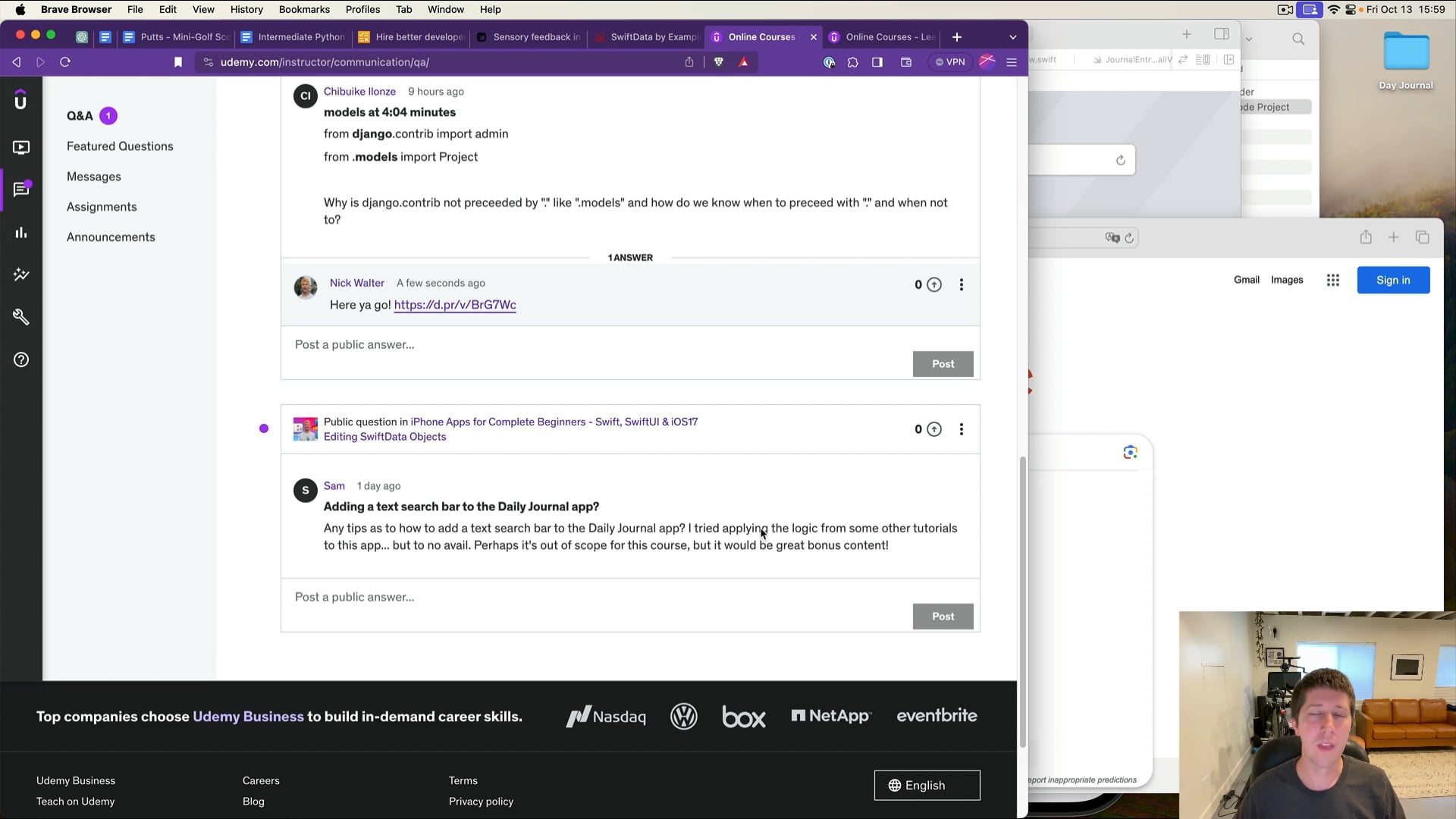
Task: Open Messages section
Action: (x=94, y=177)
